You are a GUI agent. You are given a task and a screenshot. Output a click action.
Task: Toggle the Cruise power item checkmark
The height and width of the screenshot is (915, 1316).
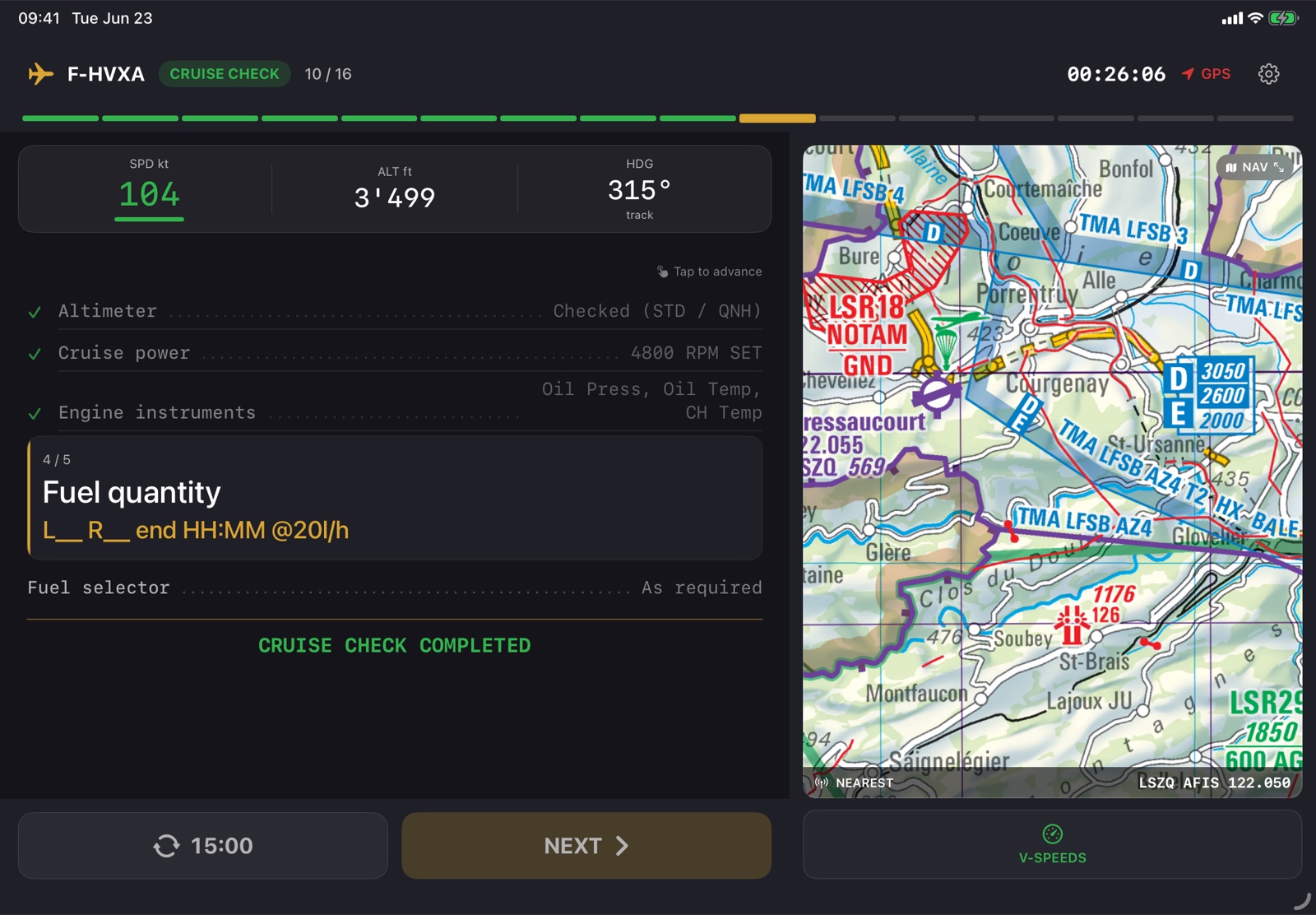click(x=35, y=354)
